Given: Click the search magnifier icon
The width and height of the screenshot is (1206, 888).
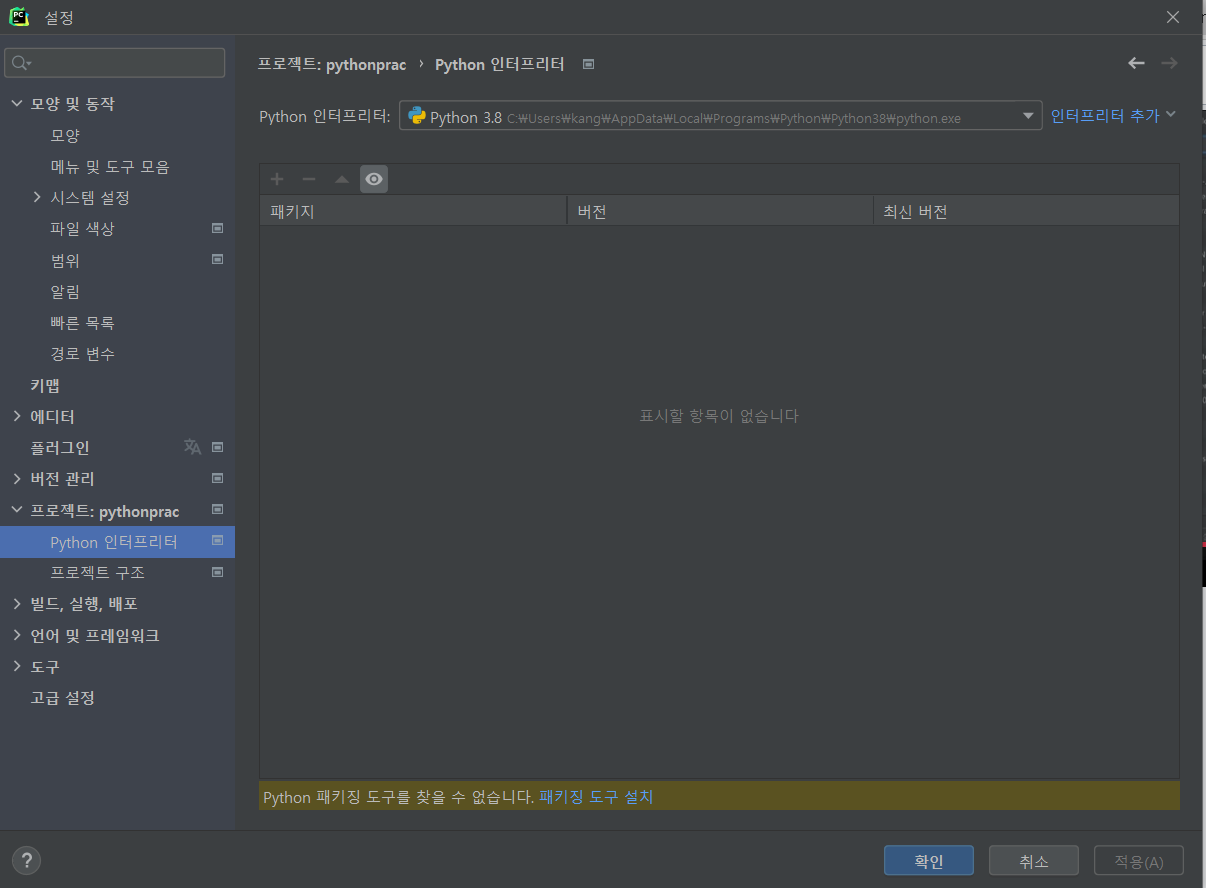Looking at the screenshot, I should 20,63.
